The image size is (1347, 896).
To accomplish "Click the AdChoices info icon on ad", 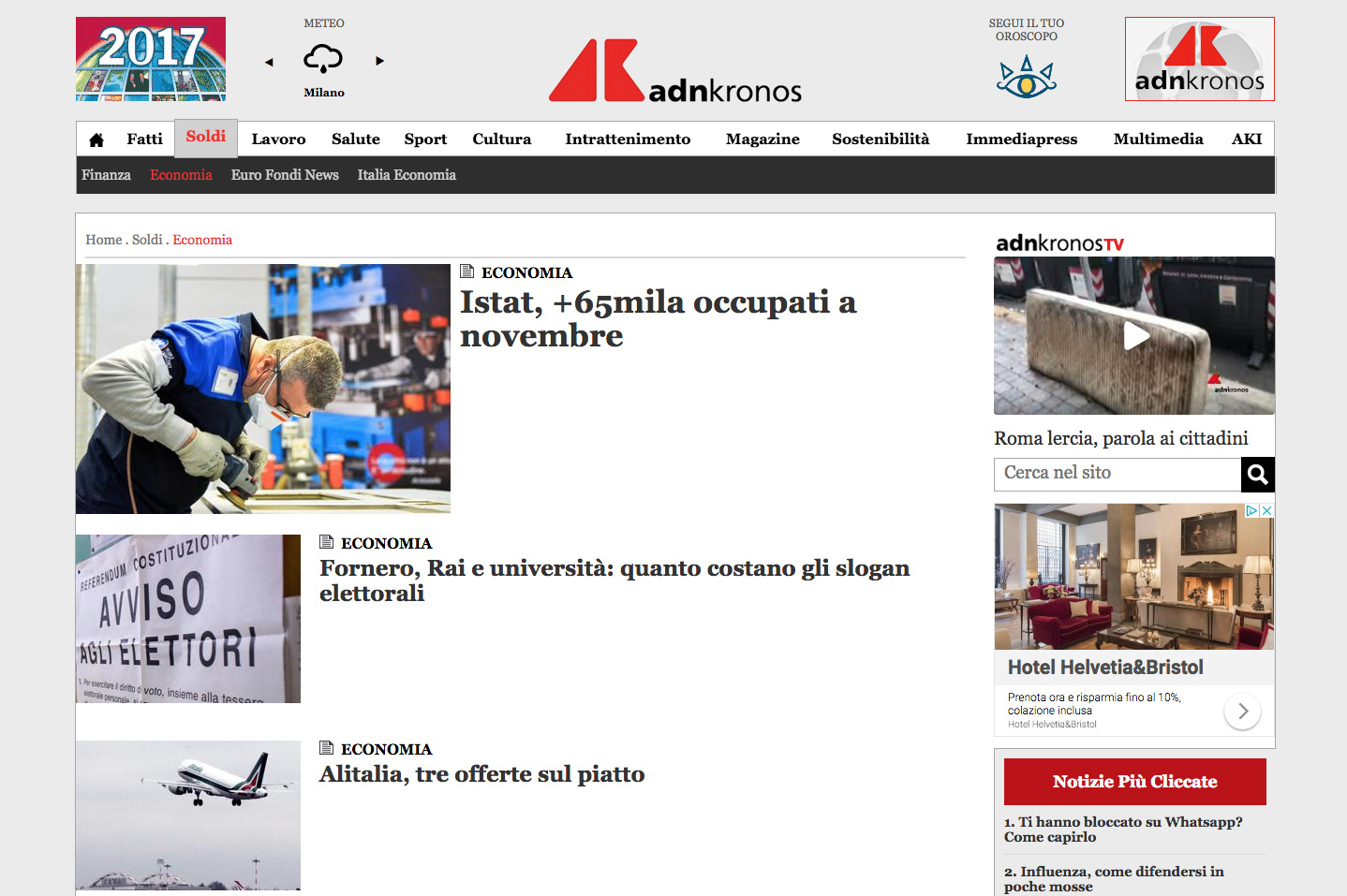I will tap(1251, 511).
